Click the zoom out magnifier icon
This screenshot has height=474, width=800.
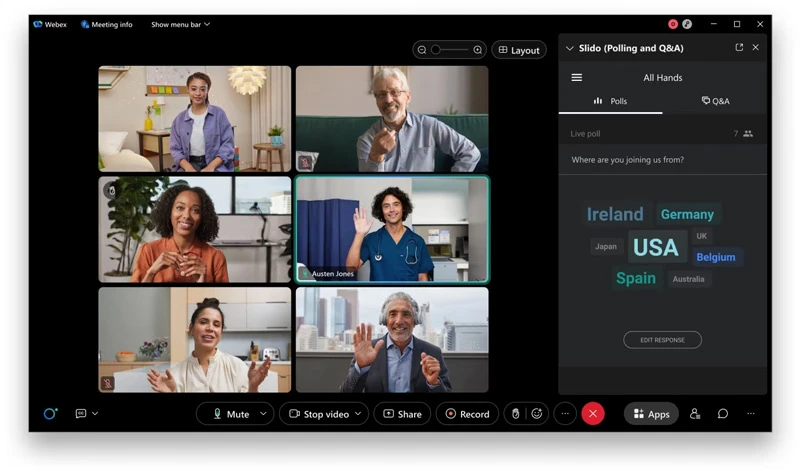pos(422,50)
